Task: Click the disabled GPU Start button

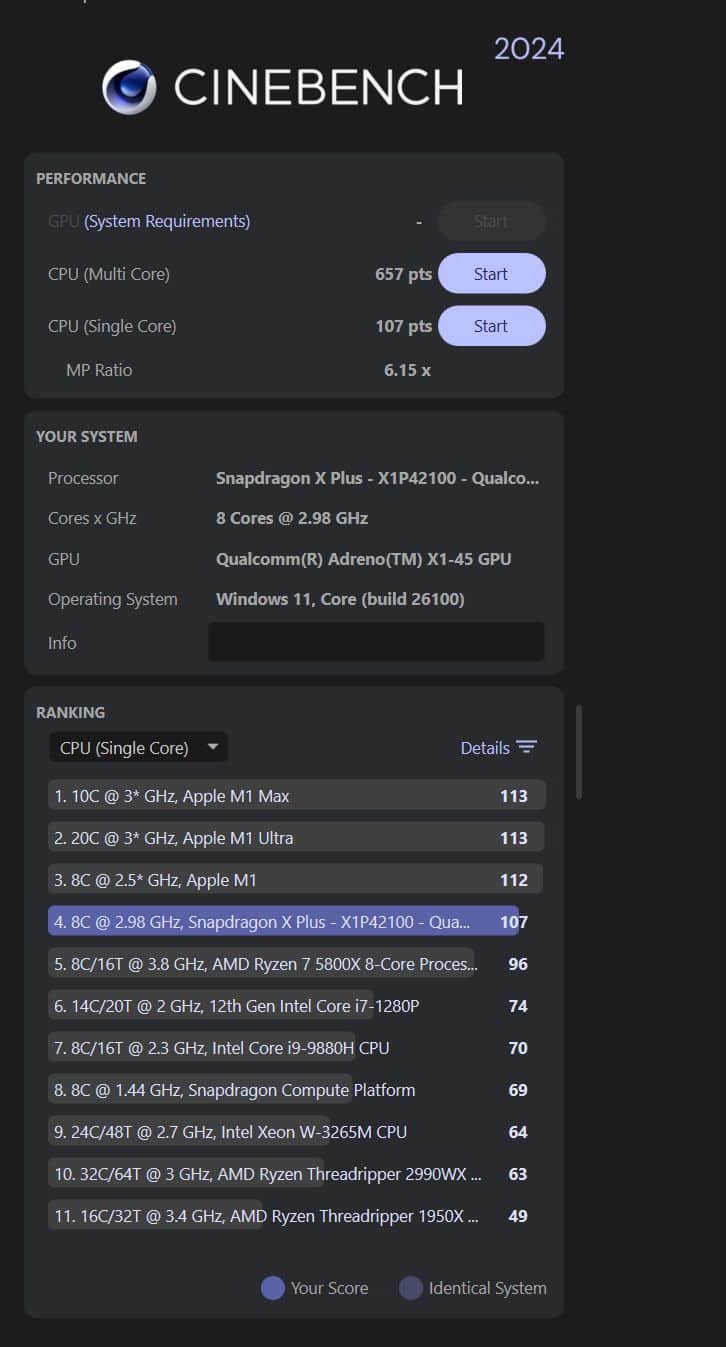Action: 491,222
